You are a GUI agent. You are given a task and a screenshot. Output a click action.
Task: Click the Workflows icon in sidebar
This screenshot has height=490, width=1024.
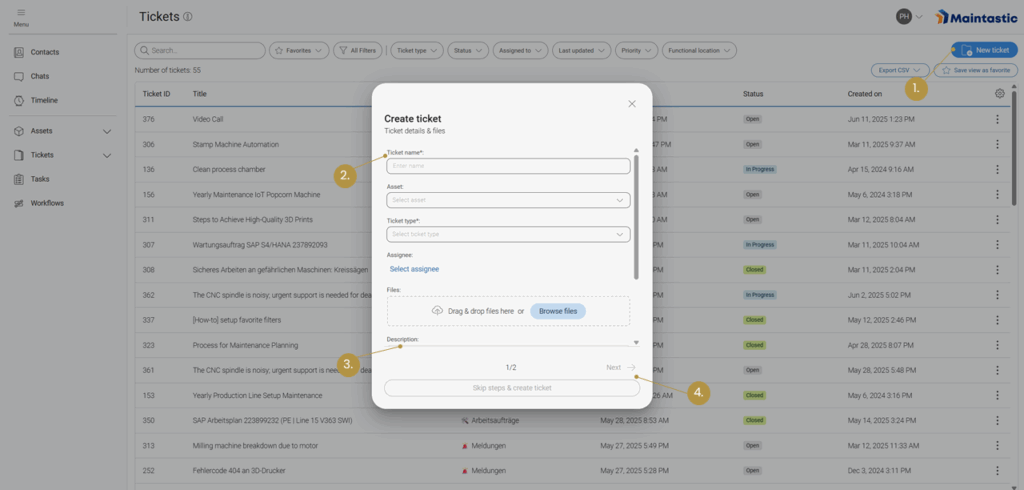point(20,203)
